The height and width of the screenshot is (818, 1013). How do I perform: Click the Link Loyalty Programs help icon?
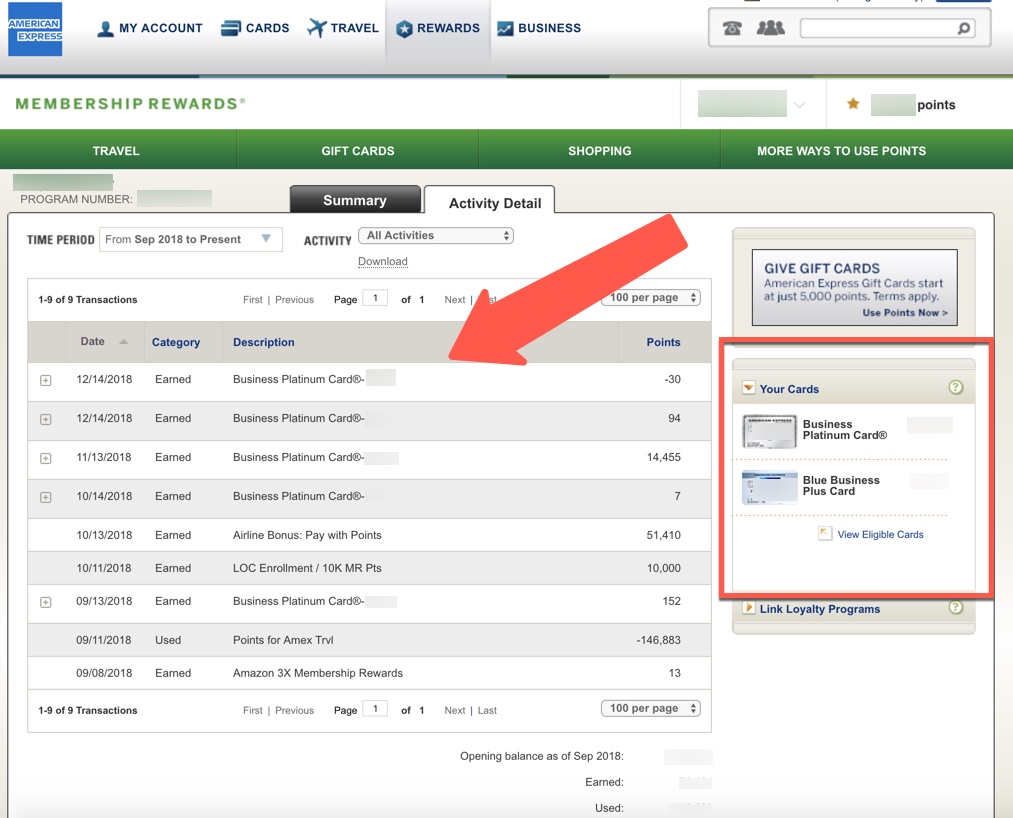pyautogui.click(x=956, y=607)
